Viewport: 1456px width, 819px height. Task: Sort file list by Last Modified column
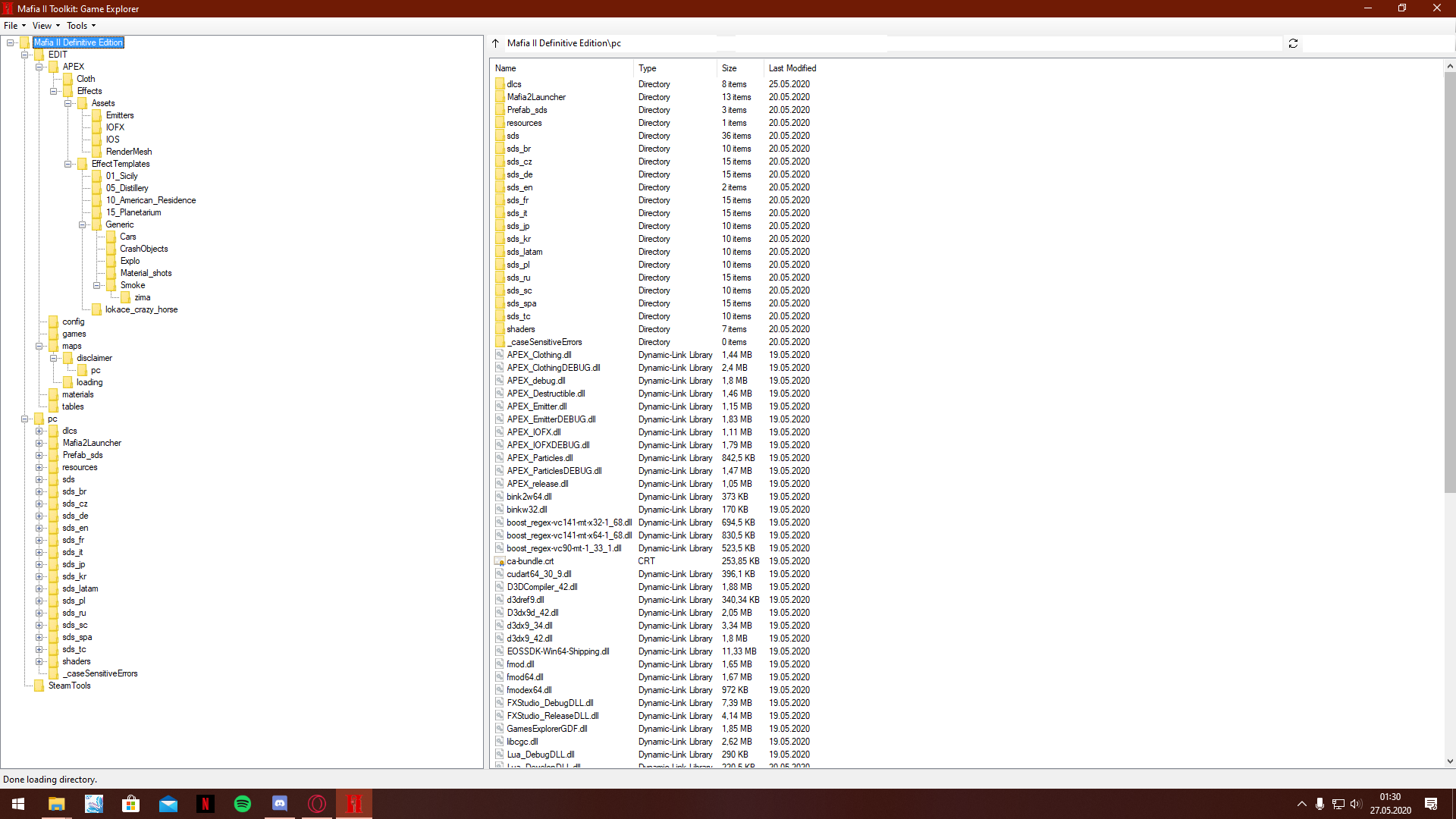coord(792,68)
